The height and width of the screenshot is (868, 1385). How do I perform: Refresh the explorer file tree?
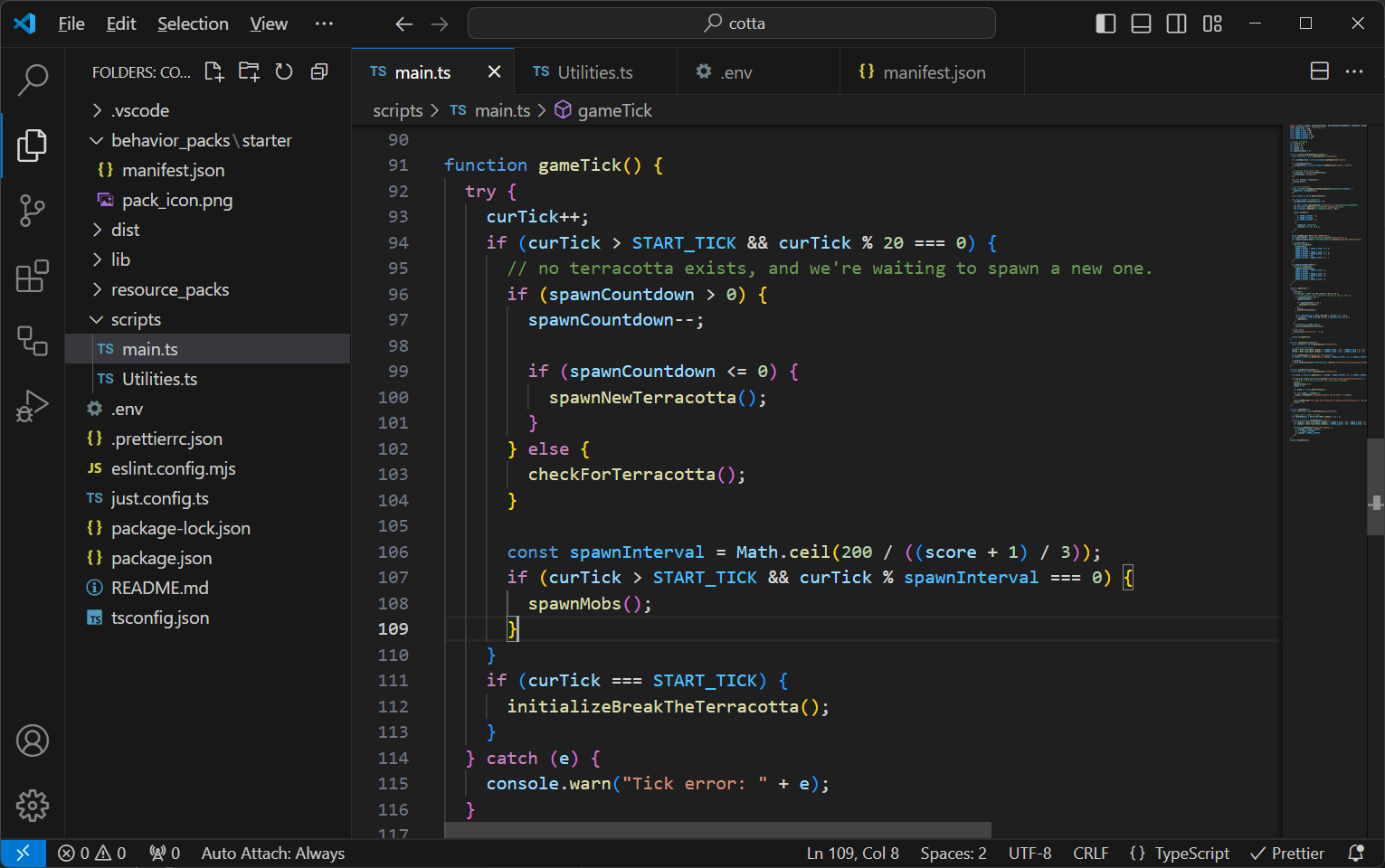(x=284, y=72)
